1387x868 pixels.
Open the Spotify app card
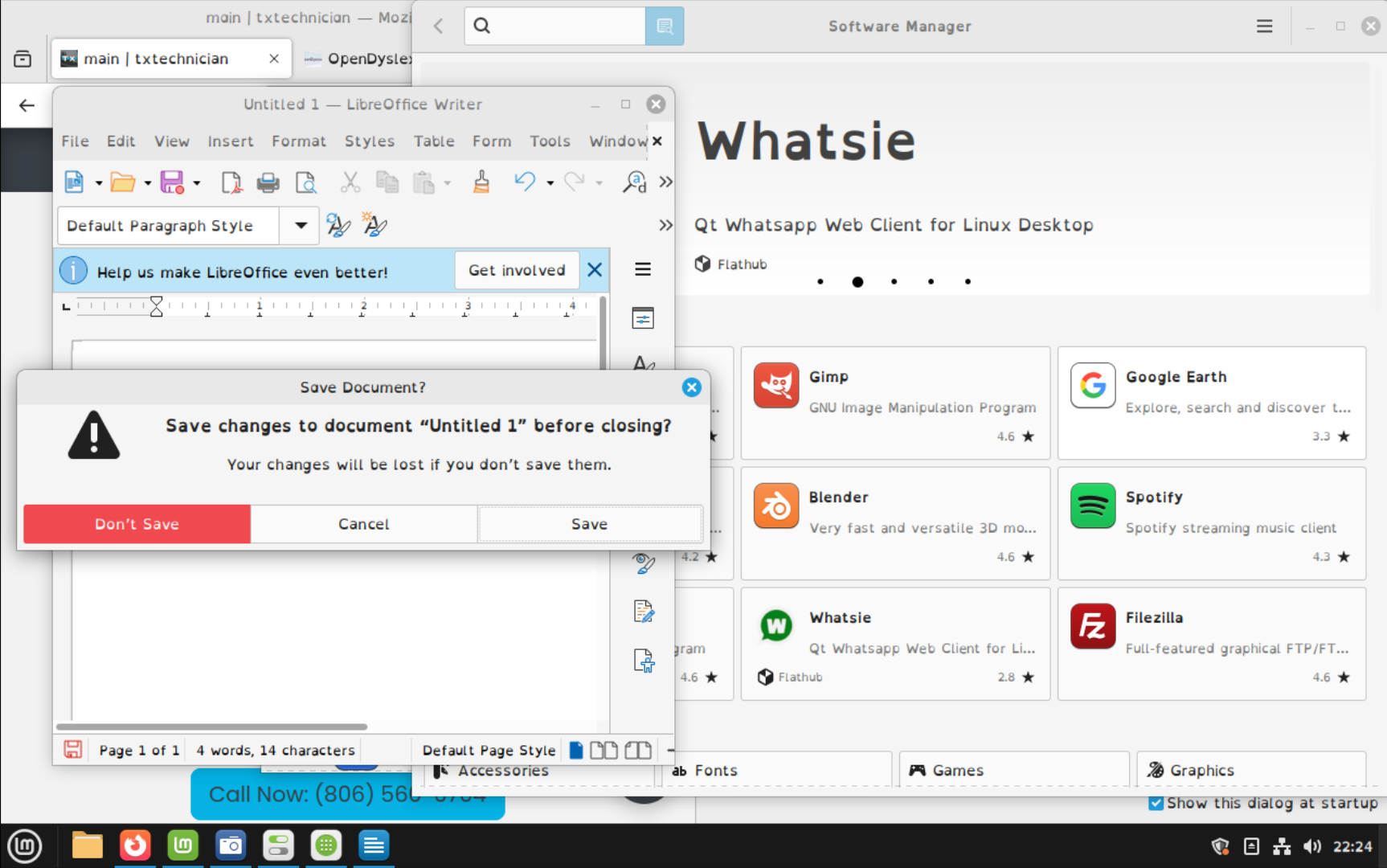(1212, 523)
